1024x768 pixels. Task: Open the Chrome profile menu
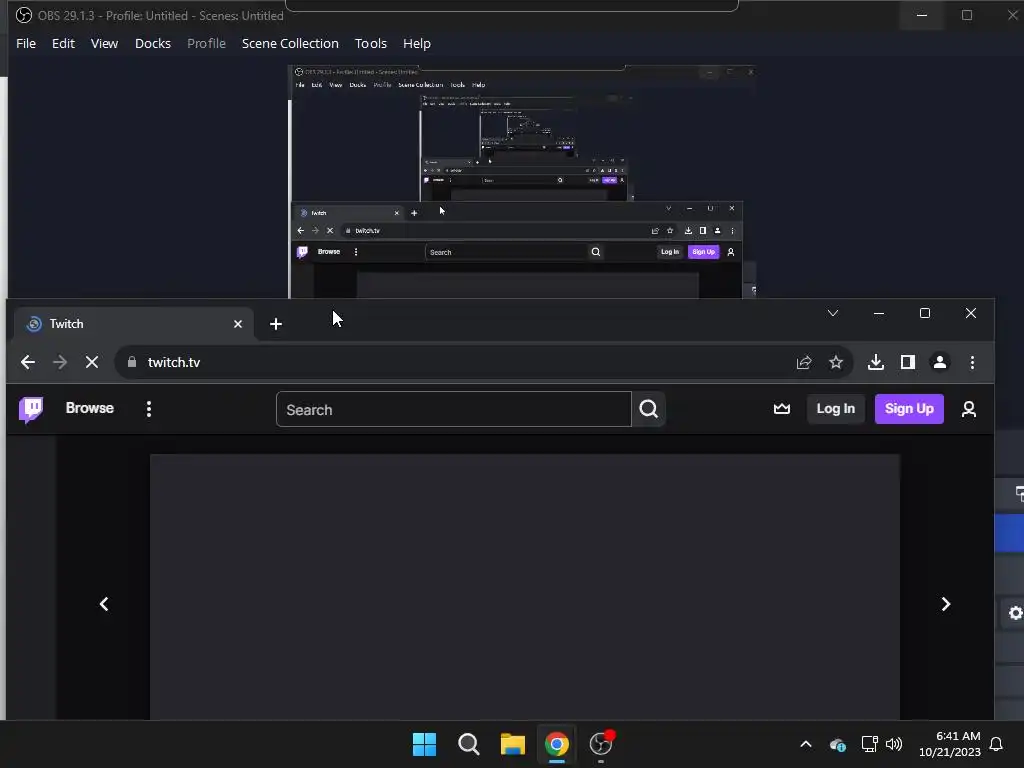click(940, 362)
